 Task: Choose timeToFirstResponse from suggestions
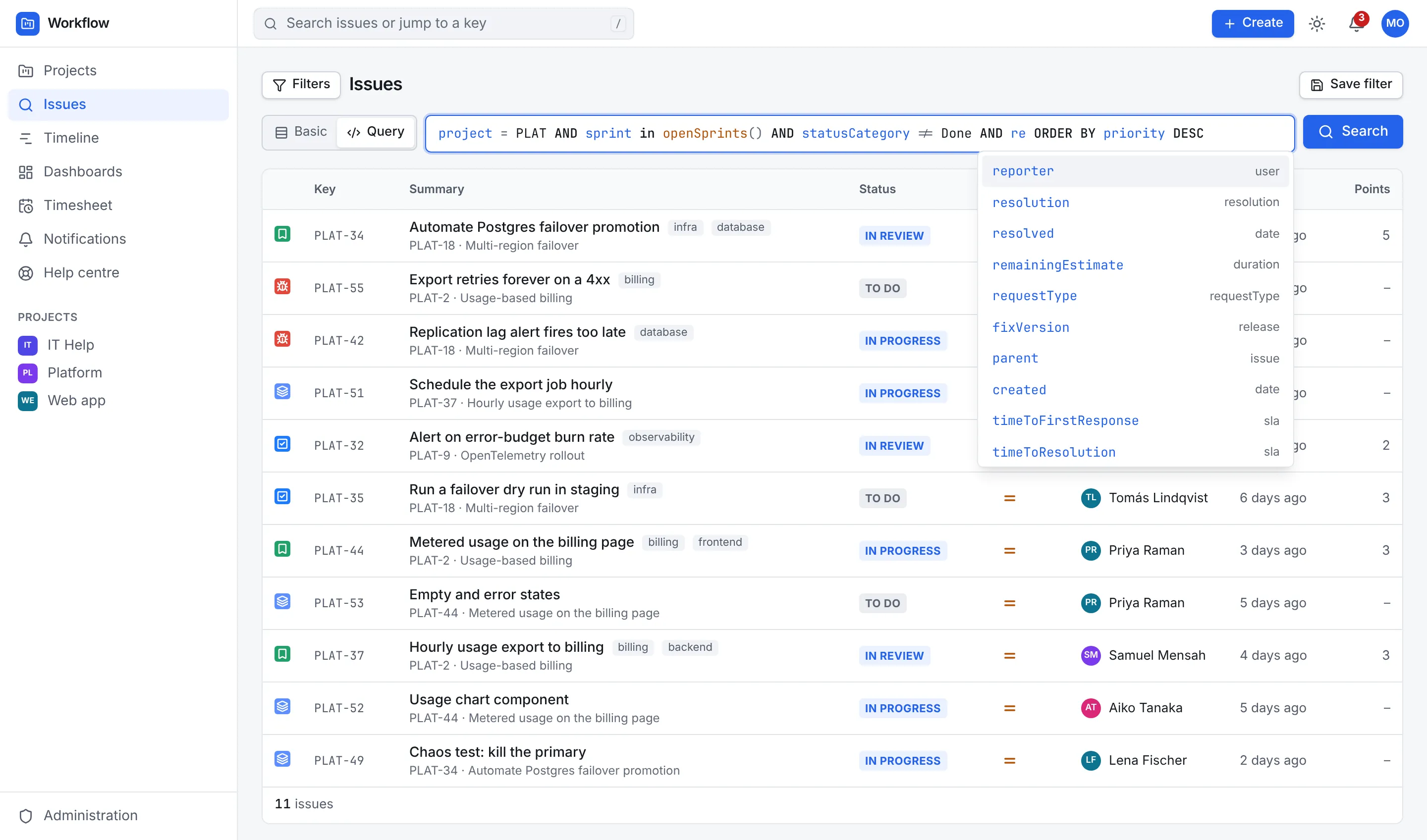[1135, 420]
